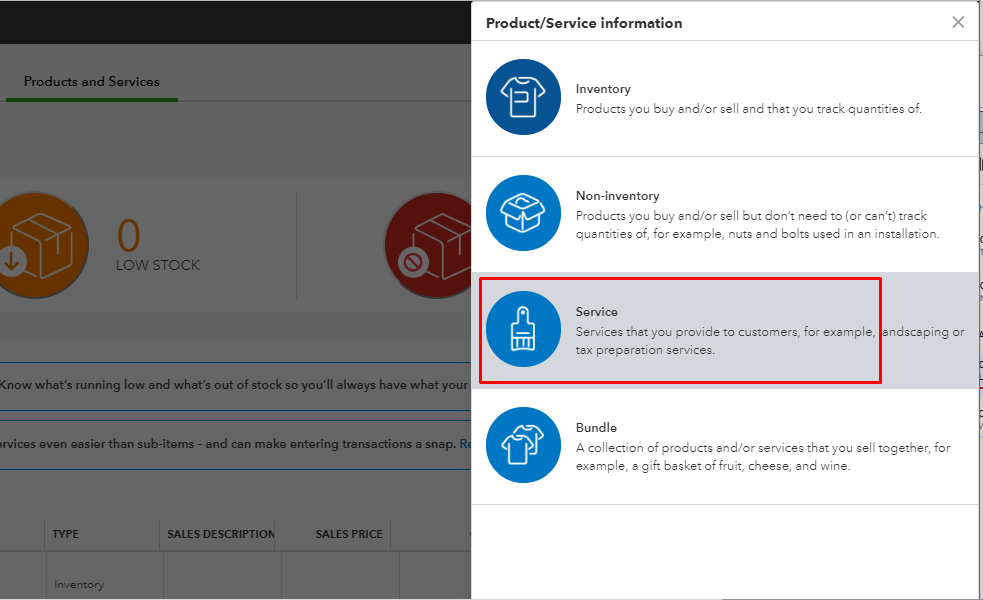Click the SALES DESCRIPTION column header
Image resolution: width=983 pixels, height=600 pixels.
coord(221,534)
